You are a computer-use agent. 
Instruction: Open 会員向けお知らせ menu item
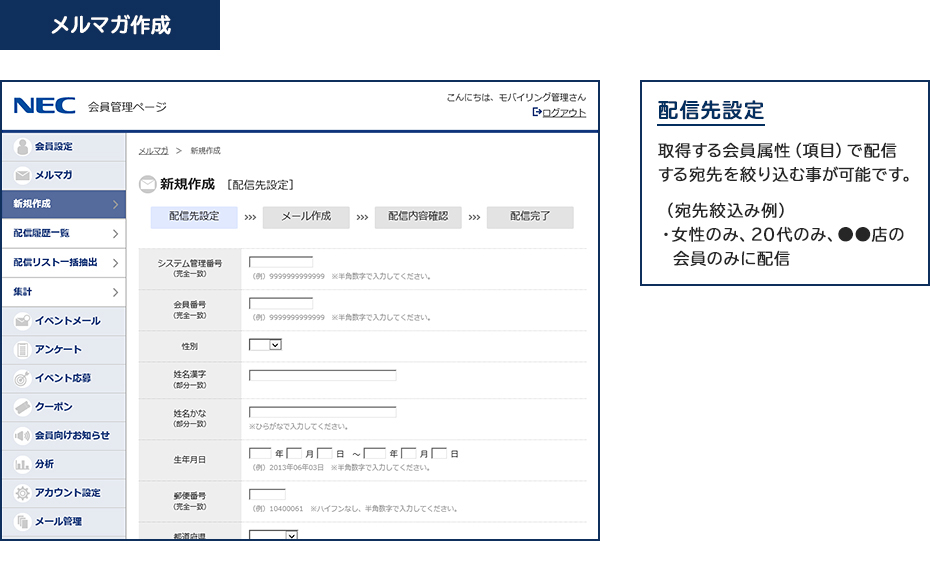pos(63,436)
